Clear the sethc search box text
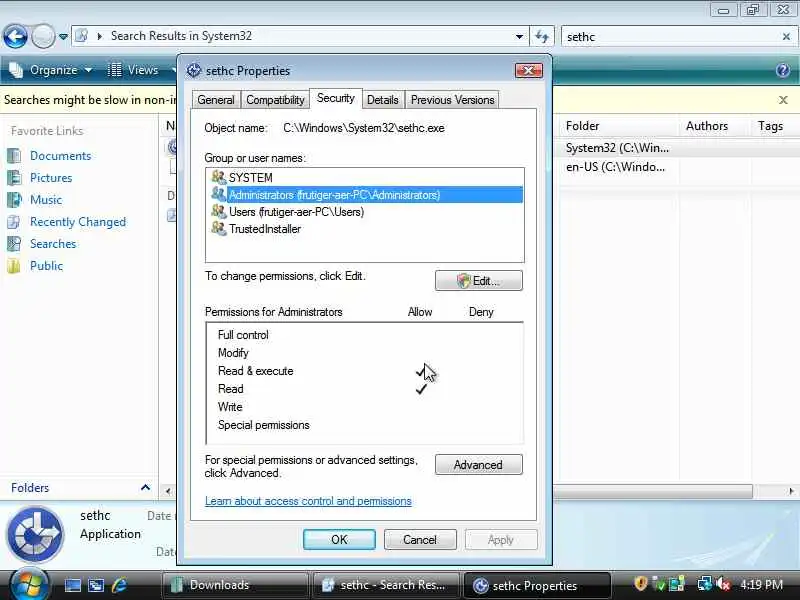The height and width of the screenshot is (600, 800). coord(786,37)
